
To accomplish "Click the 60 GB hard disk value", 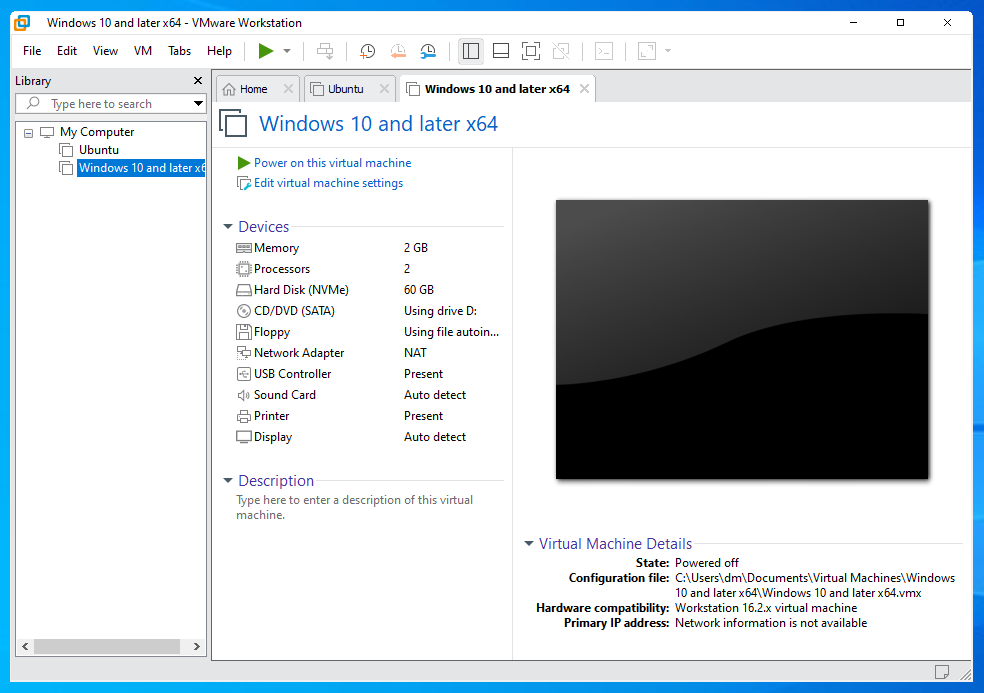I will tap(419, 290).
